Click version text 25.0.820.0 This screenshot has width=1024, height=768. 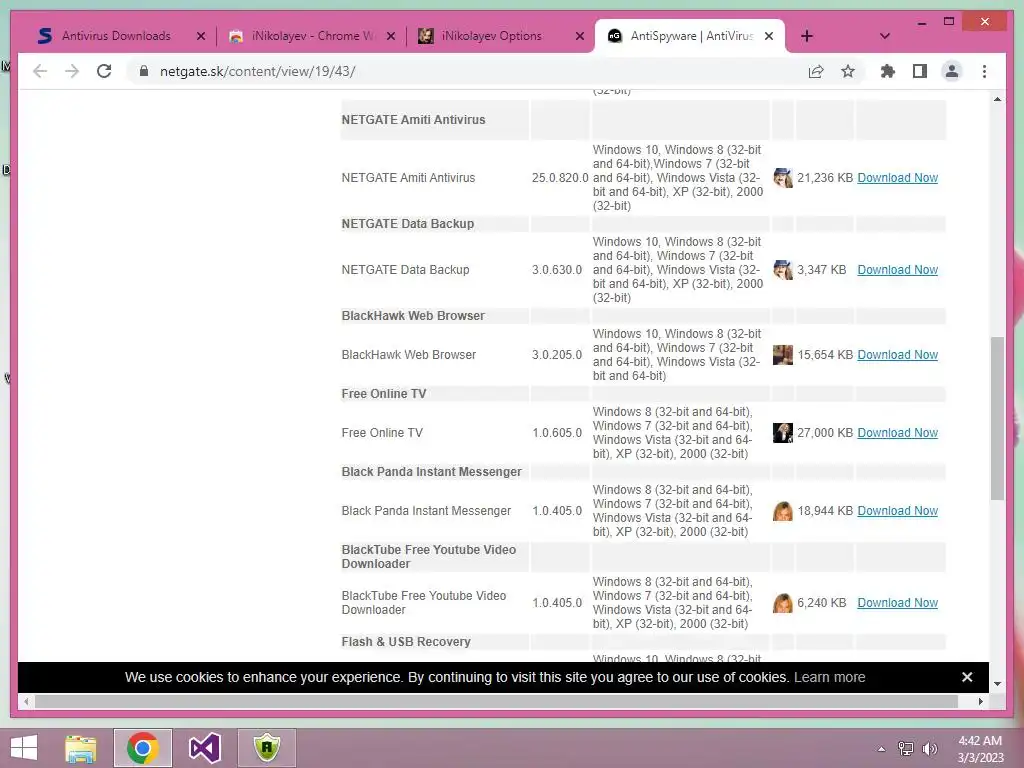click(560, 178)
